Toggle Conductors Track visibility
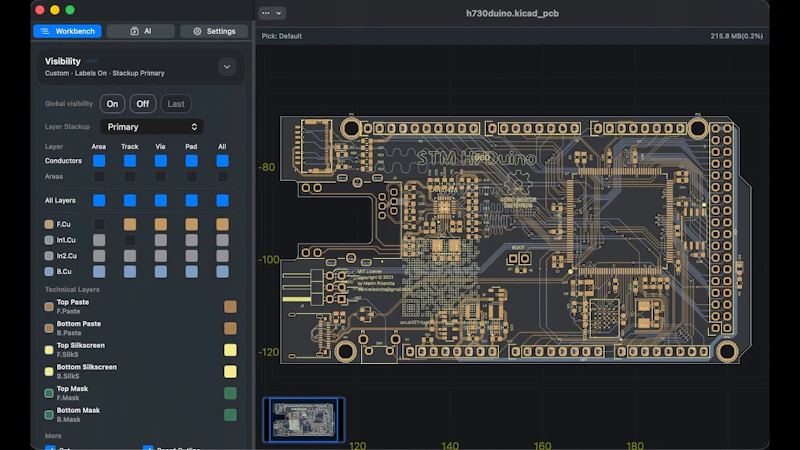 pyautogui.click(x=130, y=161)
